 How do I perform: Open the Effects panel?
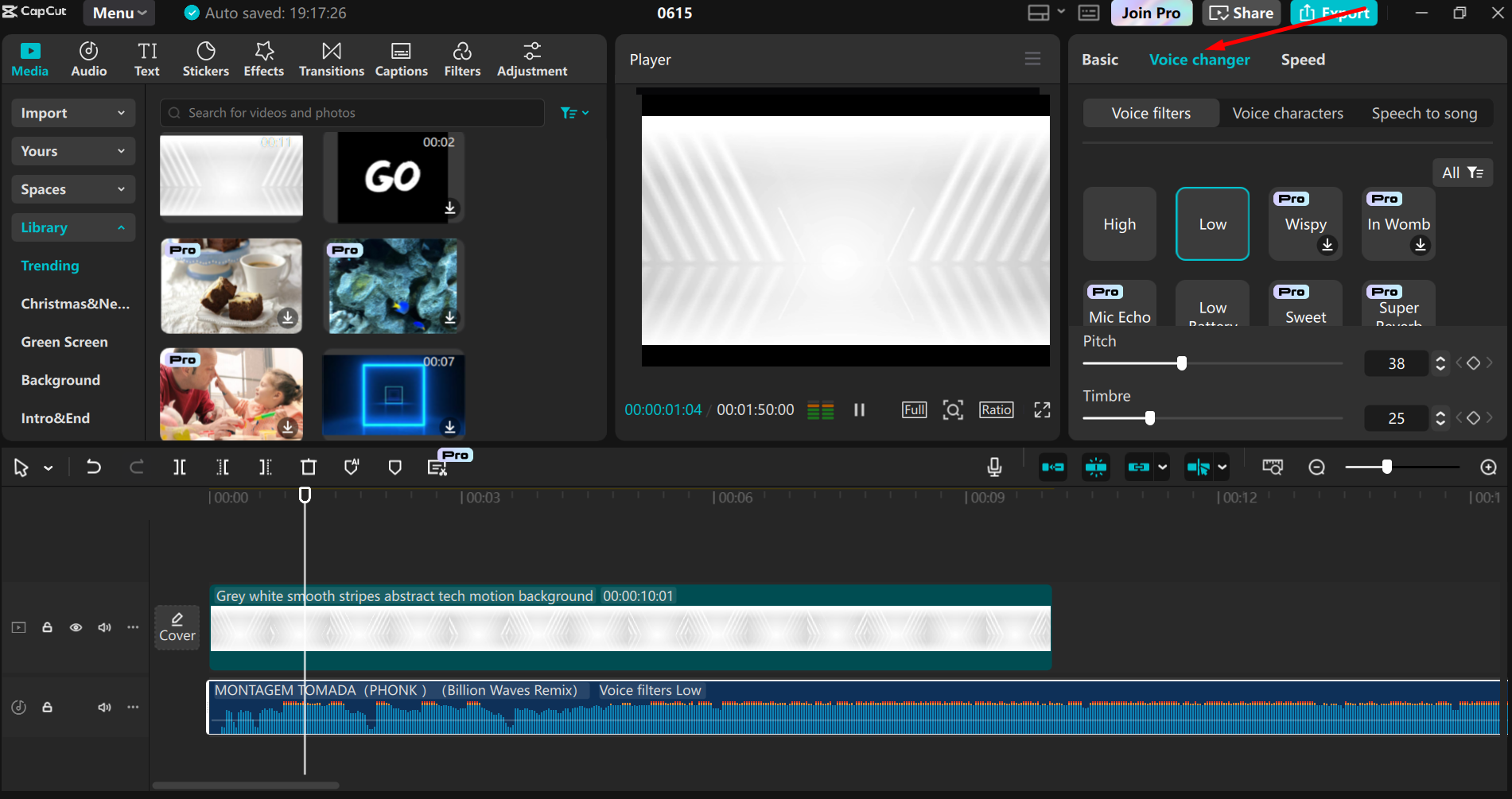coord(263,60)
